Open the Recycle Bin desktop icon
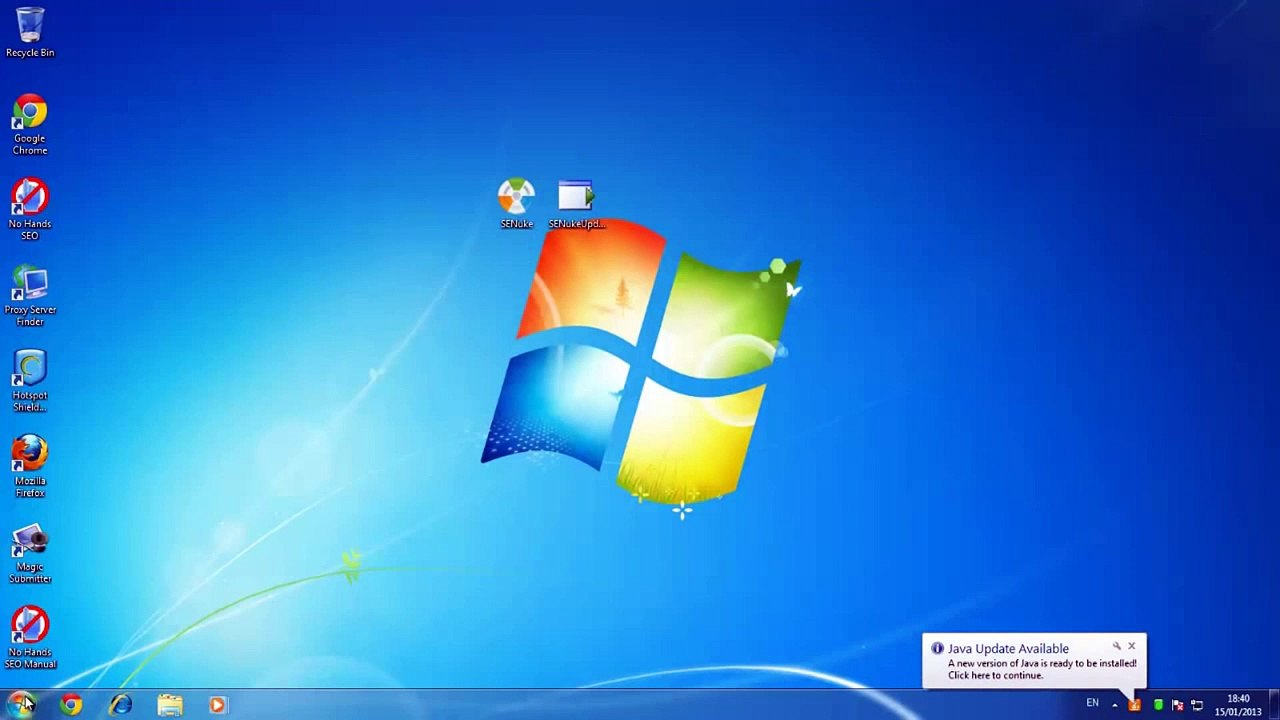This screenshot has height=720, width=1280. tap(30, 32)
